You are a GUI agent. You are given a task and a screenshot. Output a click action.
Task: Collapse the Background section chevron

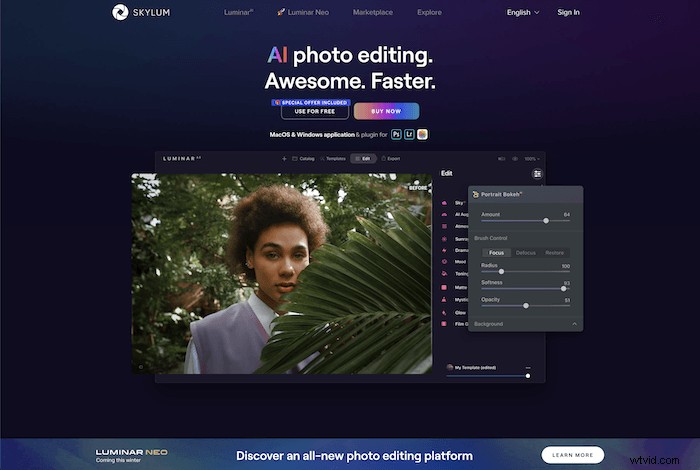click(x=575, y=324)
